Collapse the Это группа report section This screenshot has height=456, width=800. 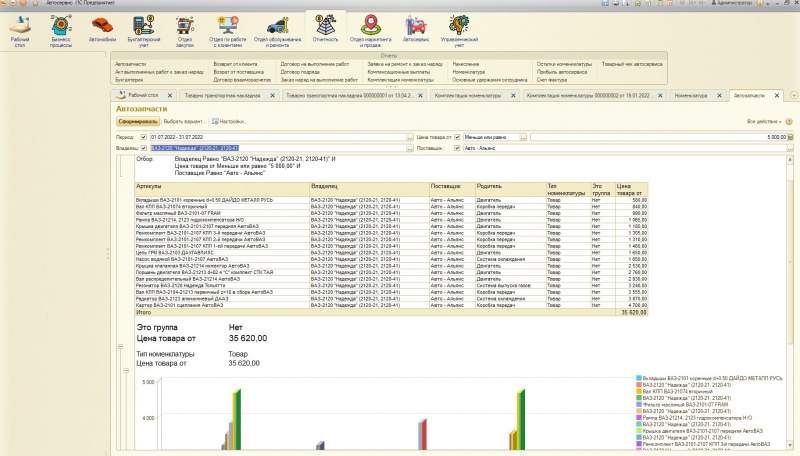(120, 347)
